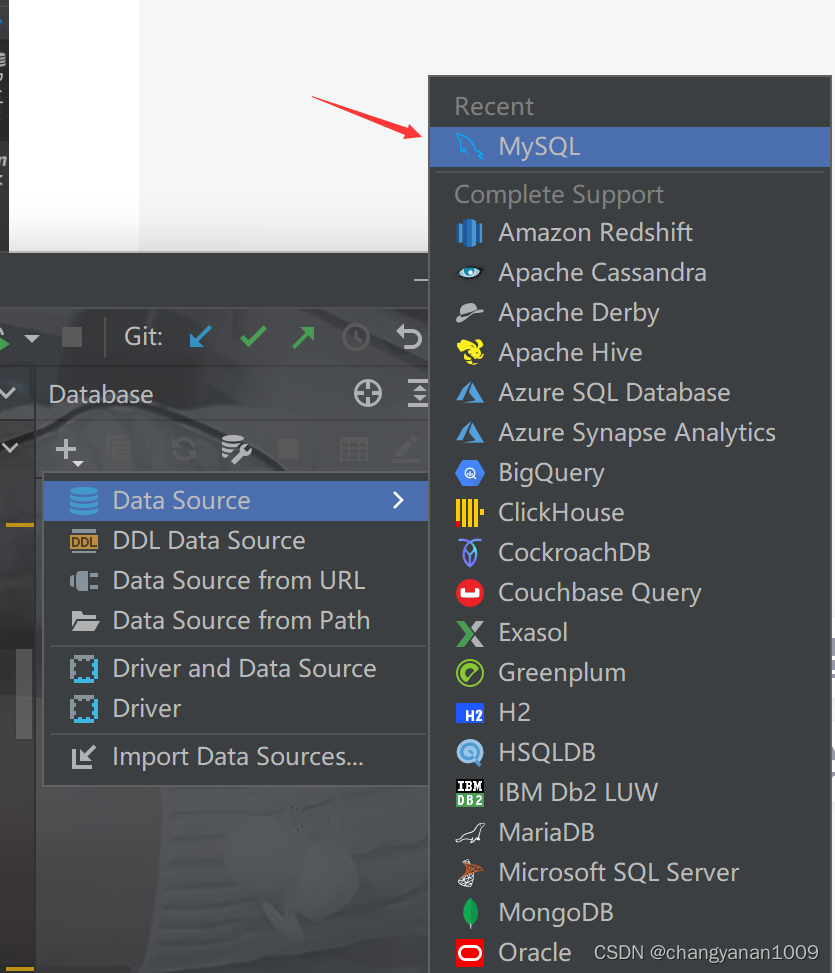Select MySQL from the Recent list
The image size is (835, 973).
pos(630,147)
